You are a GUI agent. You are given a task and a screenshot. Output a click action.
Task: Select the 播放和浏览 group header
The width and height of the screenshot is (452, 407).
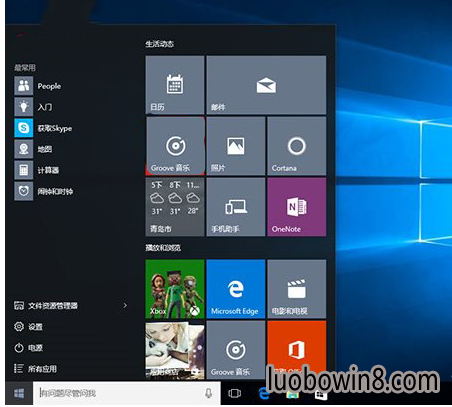(163, 248)
